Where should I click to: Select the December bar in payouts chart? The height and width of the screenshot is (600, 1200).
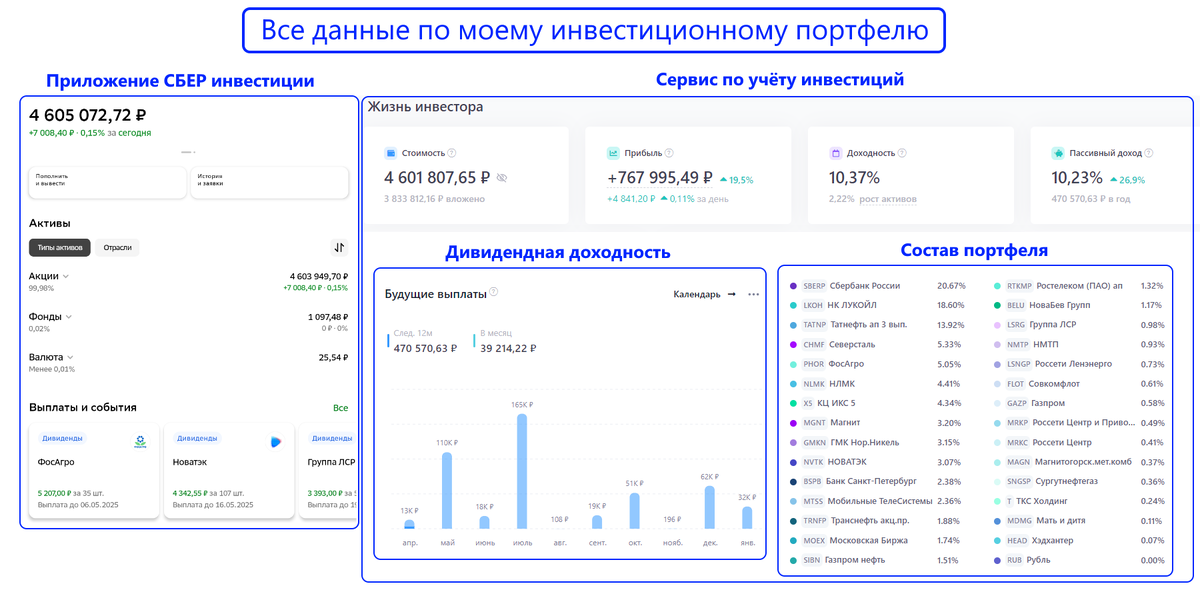[709, 507]
